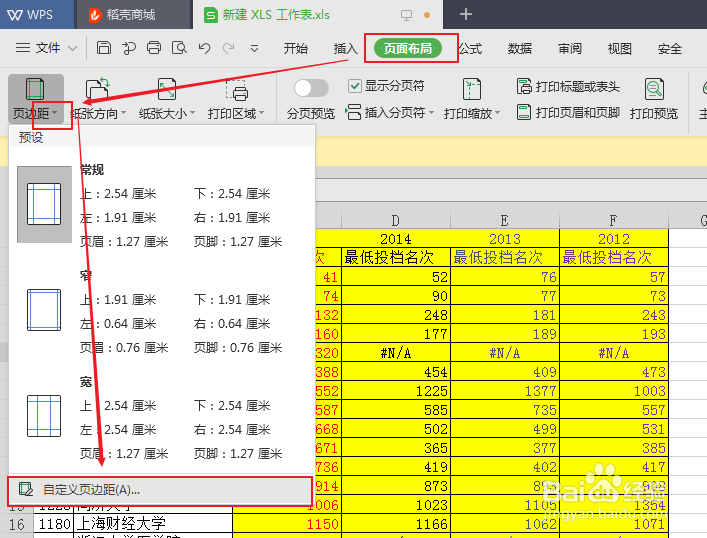Click cell with value 1377
Viewport: 707px width, 538px height.
pyautogui.click(x=505, y=391)
